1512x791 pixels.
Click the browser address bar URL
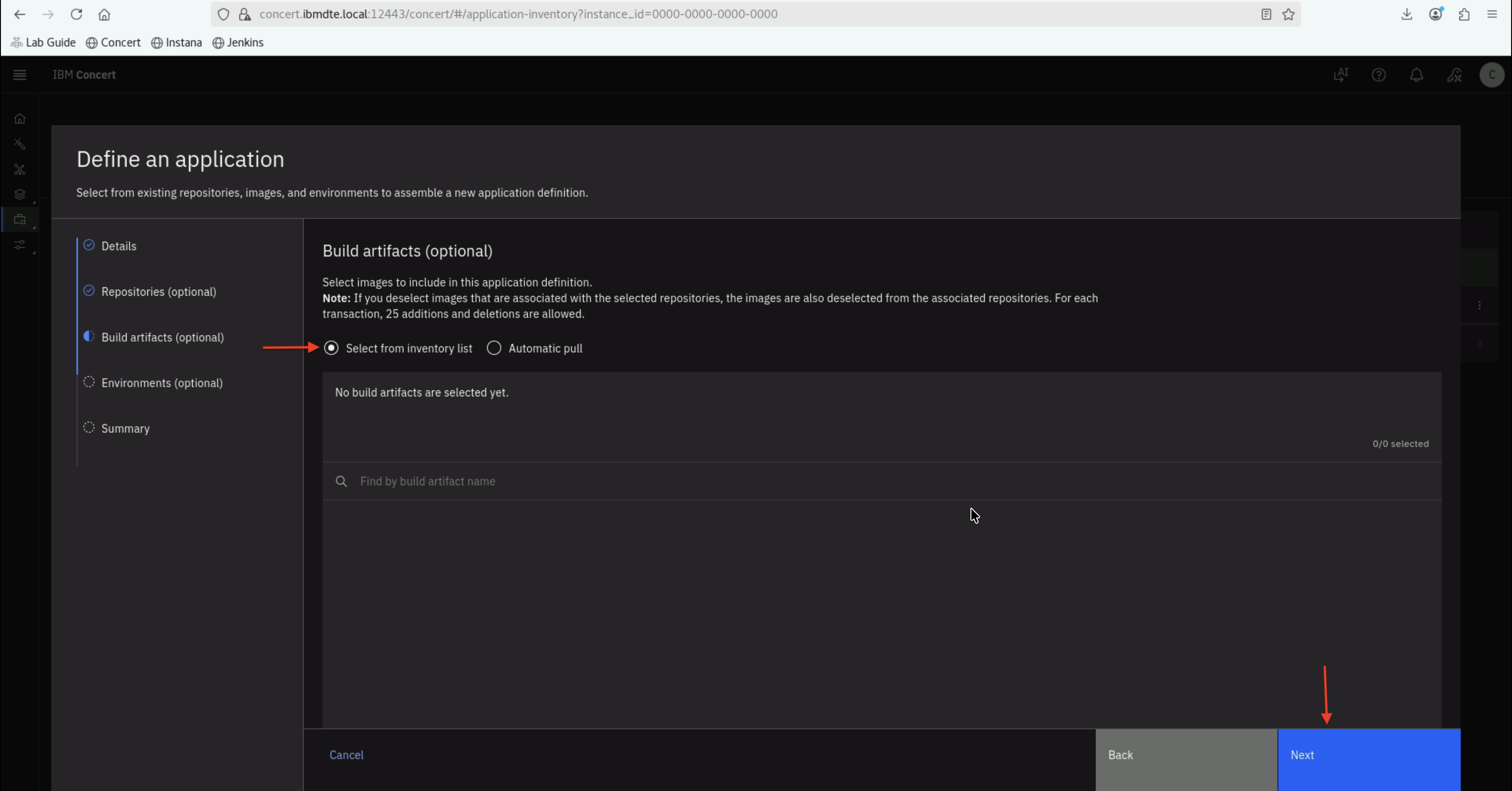[518, 14]
